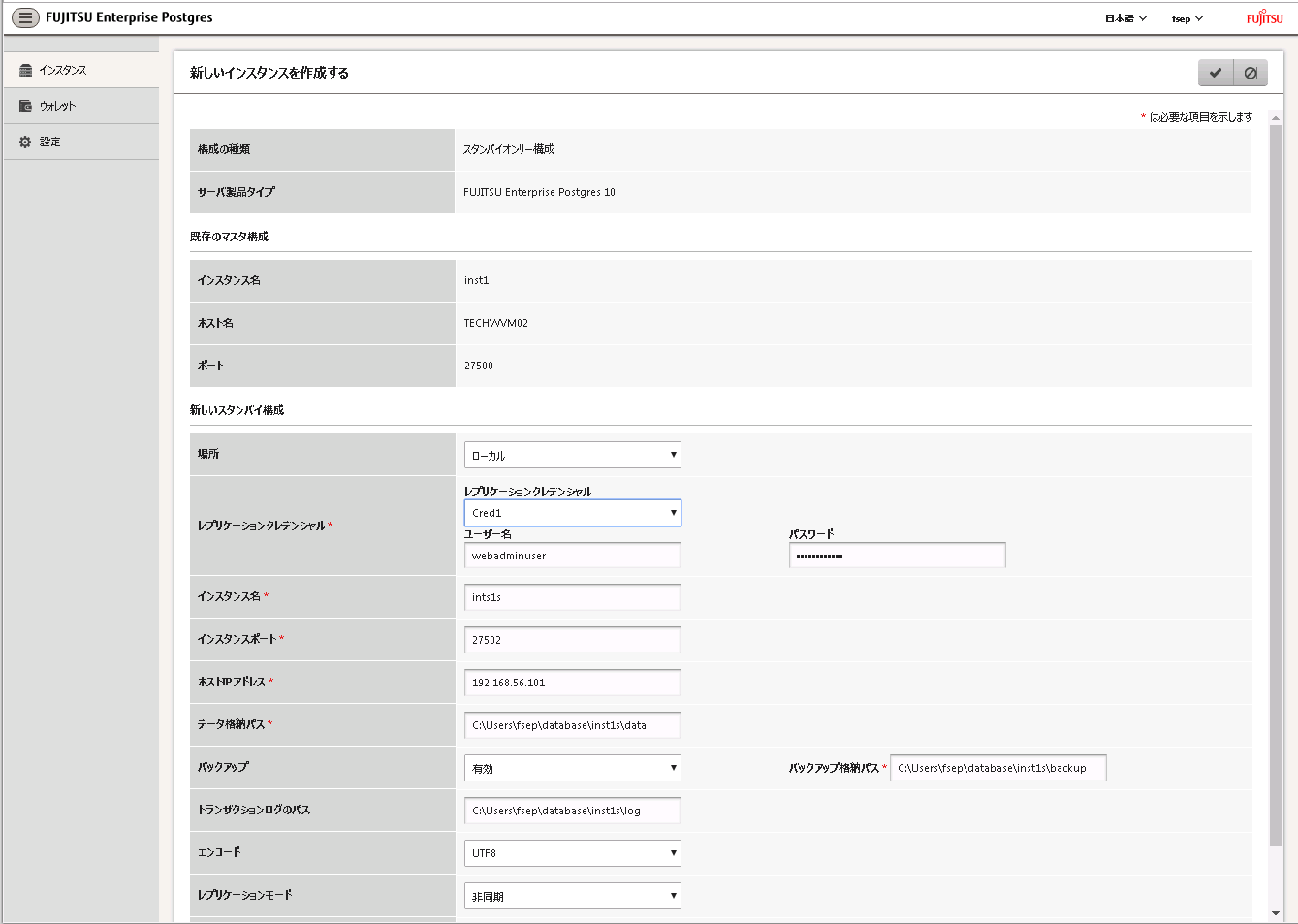Click the トランザクションログのパス input field
The width and height of the screenshot is (1298, 924).
[x=573, y=811]
